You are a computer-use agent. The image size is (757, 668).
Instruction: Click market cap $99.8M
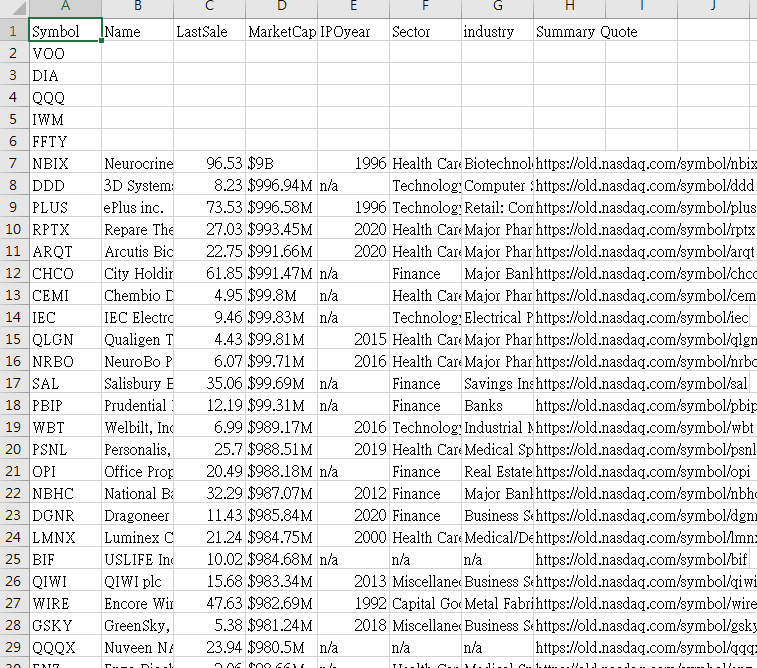coord(281,295)
